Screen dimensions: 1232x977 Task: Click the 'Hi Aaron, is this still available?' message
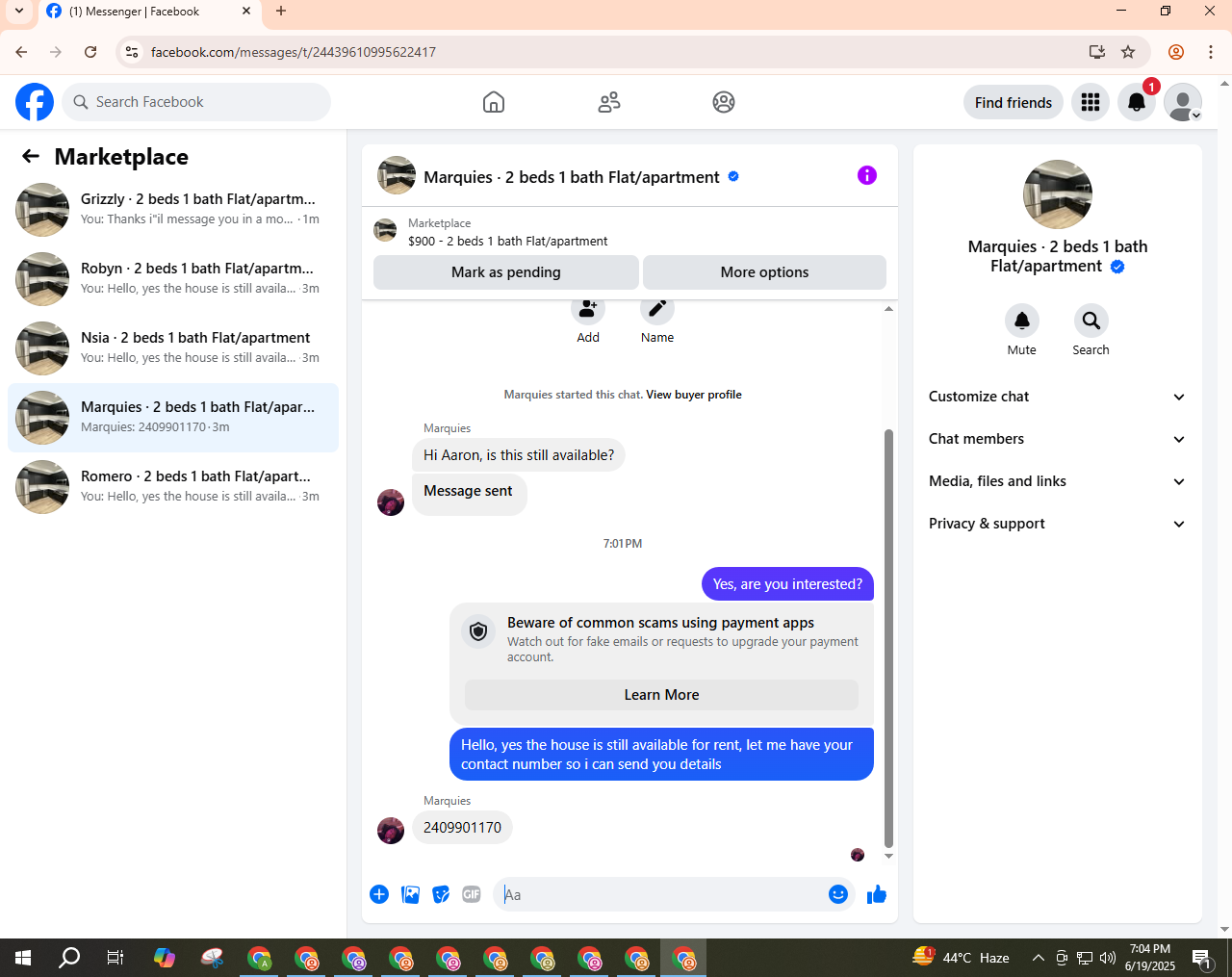[519, 455]
